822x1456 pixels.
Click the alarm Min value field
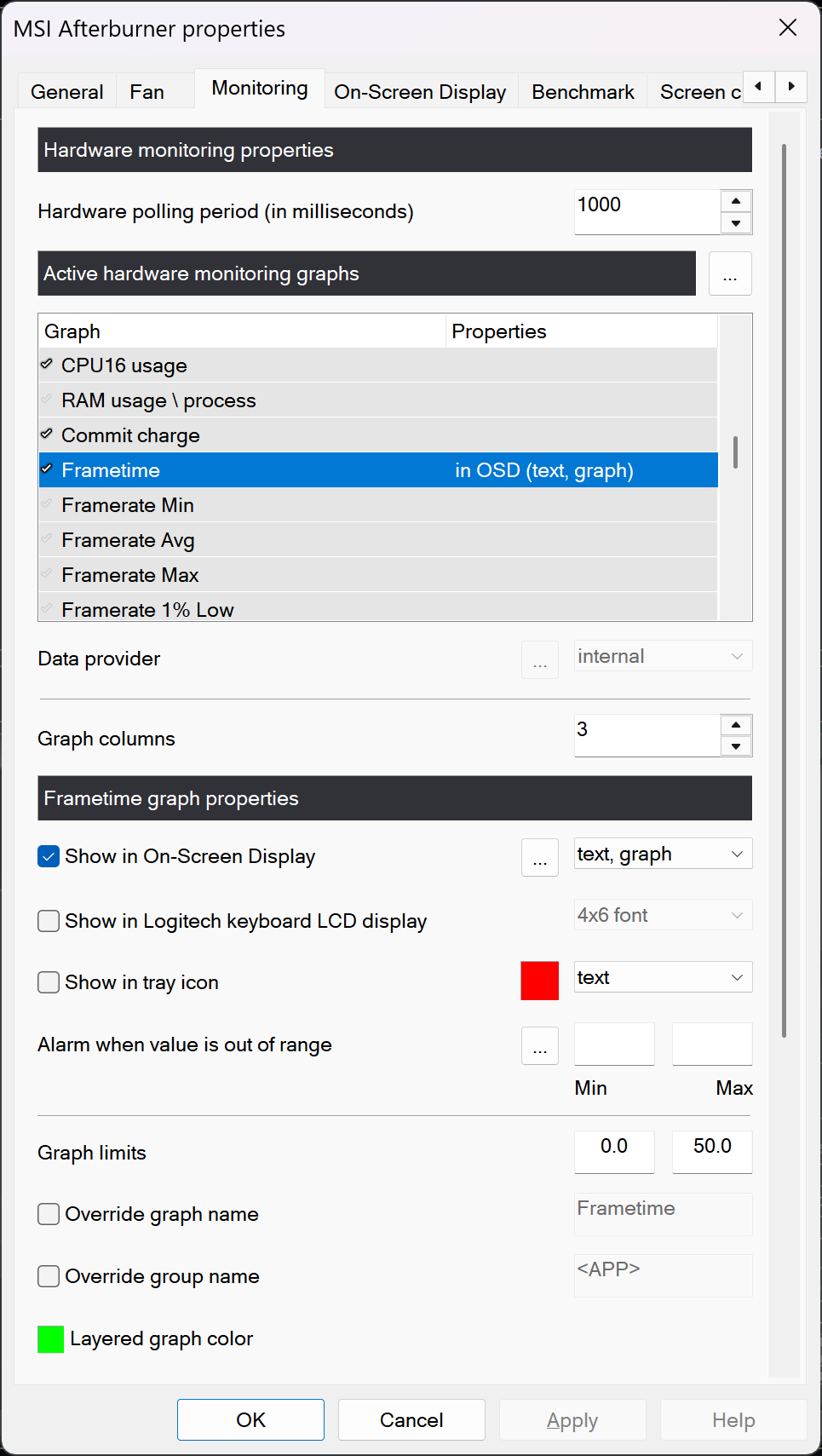[x=614, y=1044]
